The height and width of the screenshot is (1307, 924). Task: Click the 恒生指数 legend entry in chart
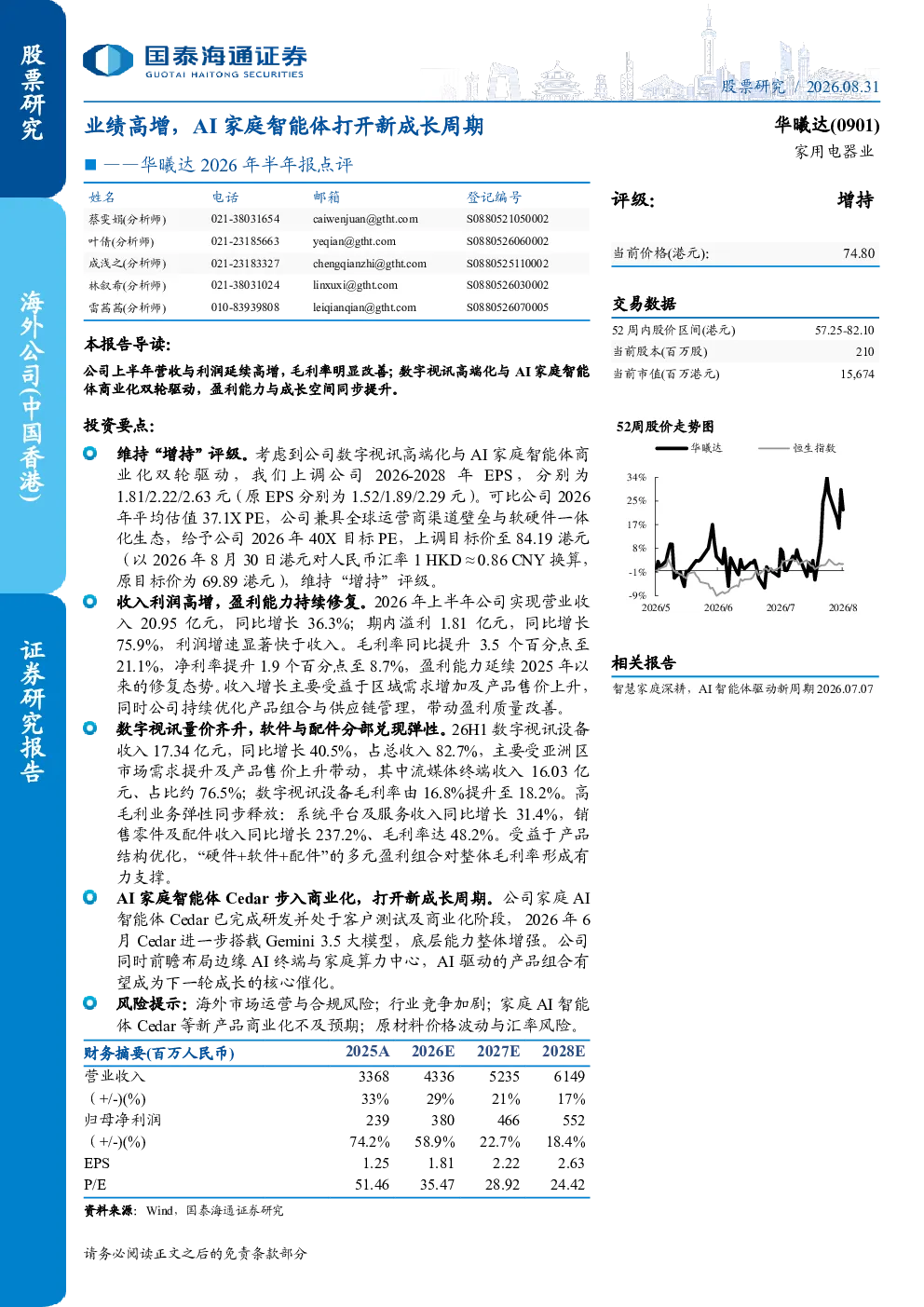coord(797,448)
